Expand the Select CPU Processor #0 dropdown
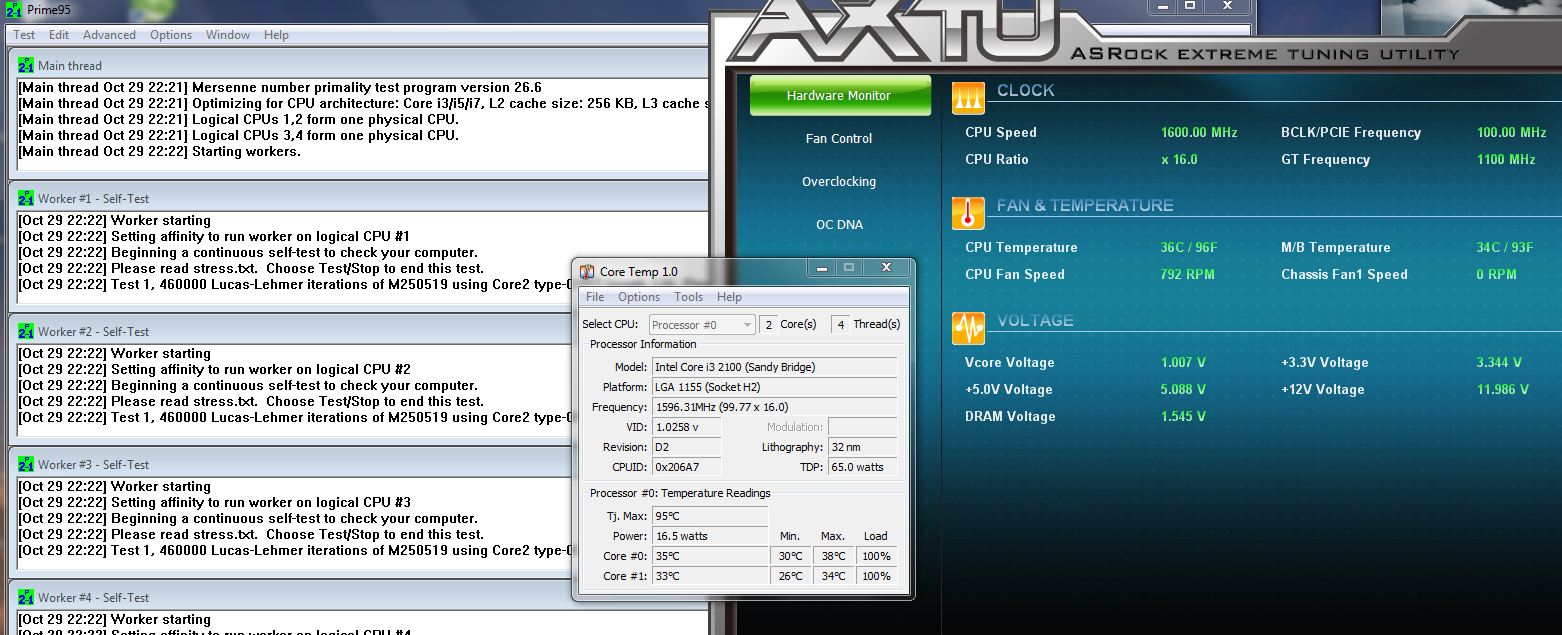This screenshot has width=1562, height=635. [702, 324]
